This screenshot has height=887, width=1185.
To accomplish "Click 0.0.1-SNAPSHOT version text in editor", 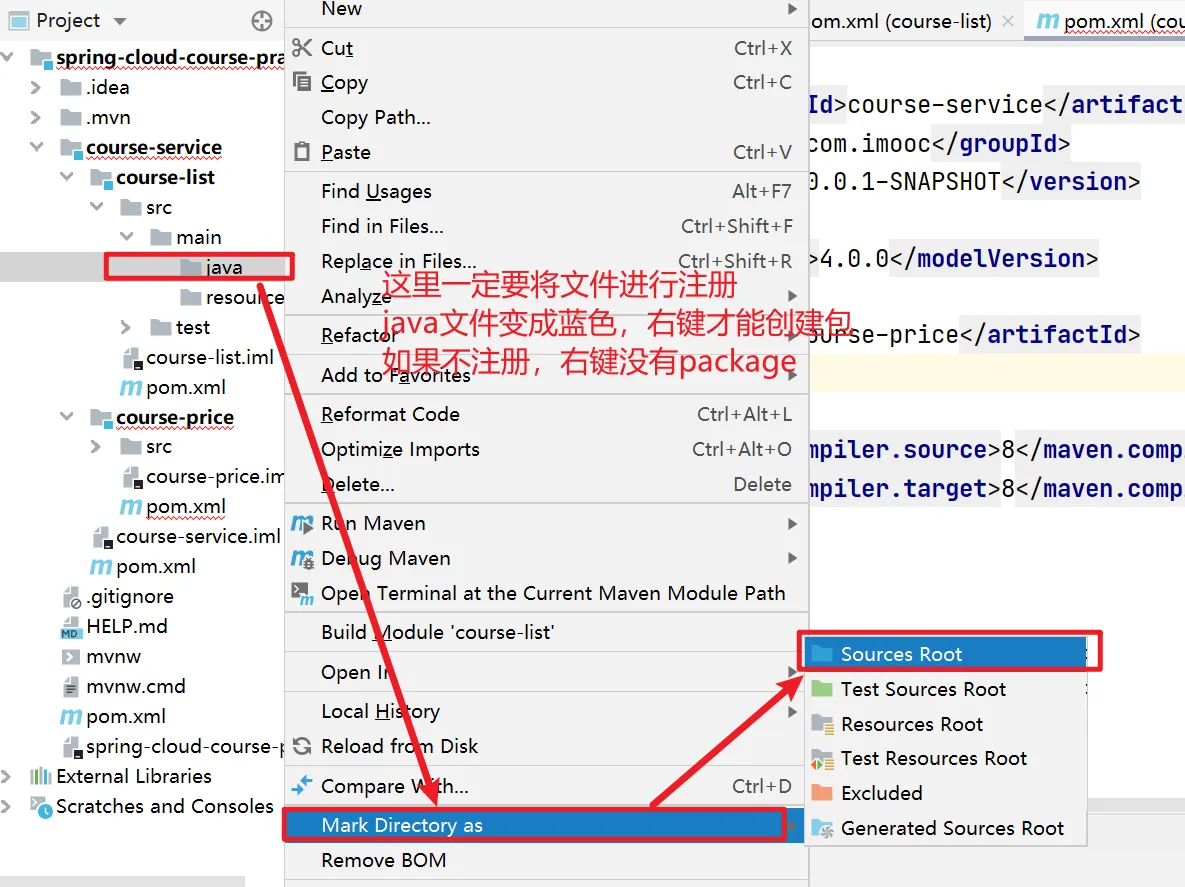I will (x=905, y=181).
